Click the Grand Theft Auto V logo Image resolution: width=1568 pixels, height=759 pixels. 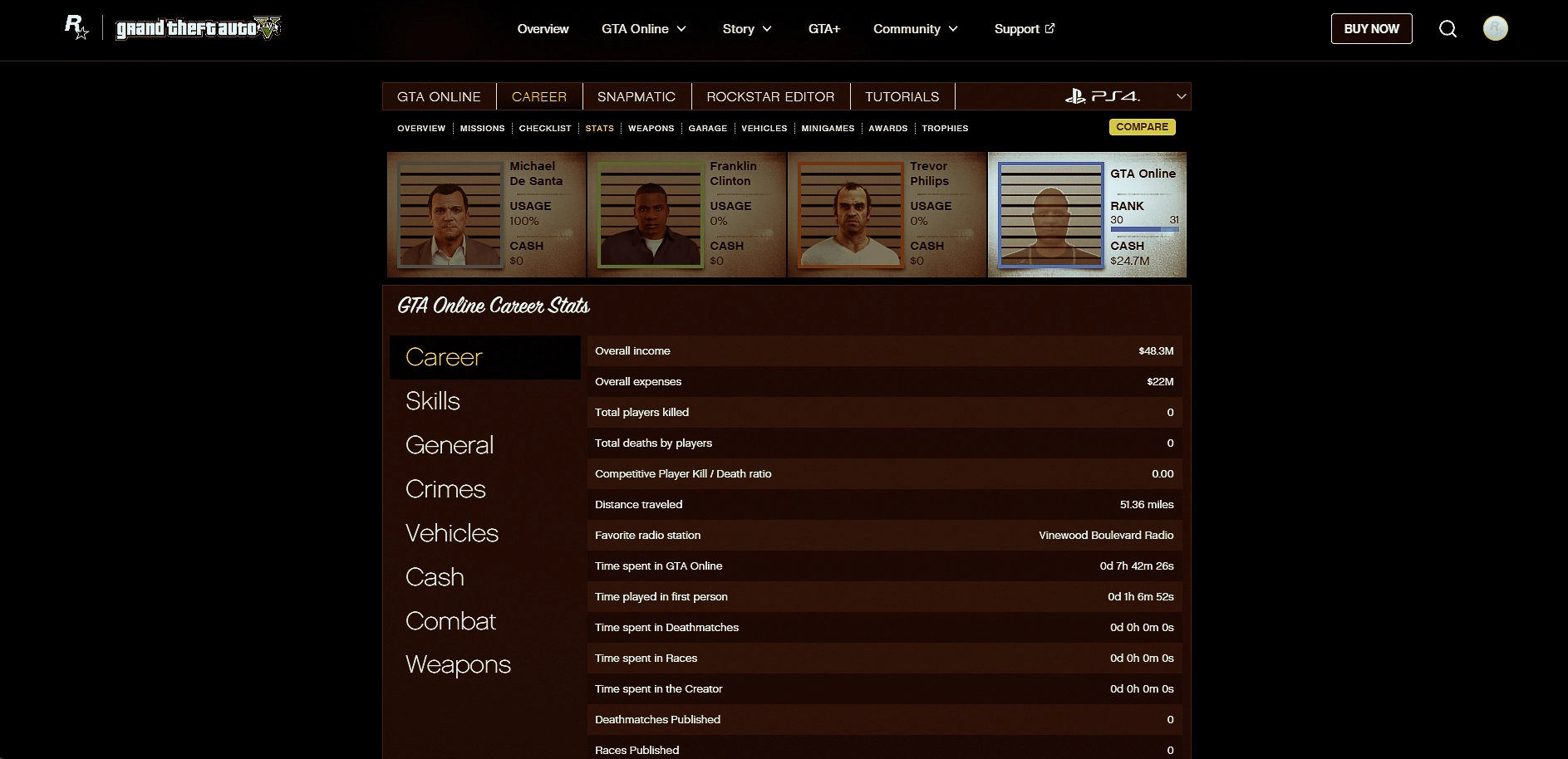[199, 28]
